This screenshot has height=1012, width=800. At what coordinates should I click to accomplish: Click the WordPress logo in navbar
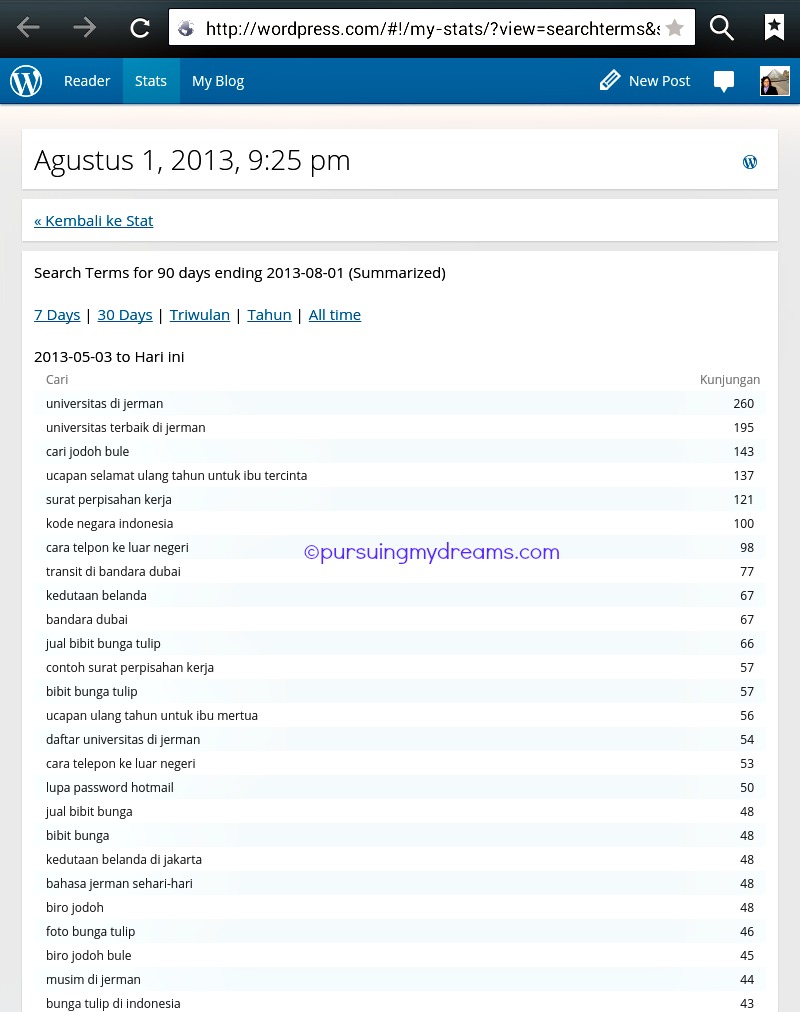26,81
